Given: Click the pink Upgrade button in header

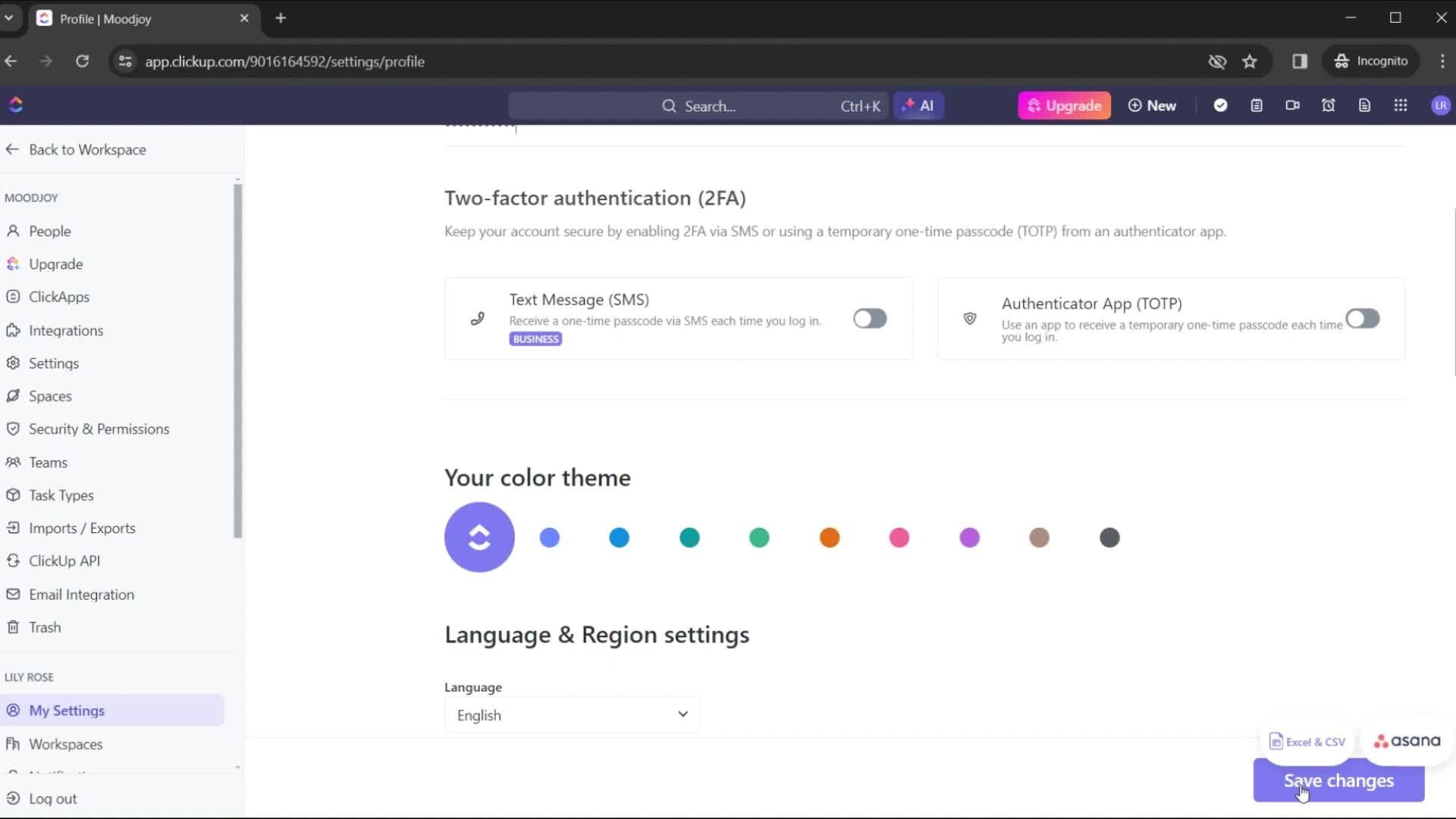Looking at the screenshot, I should point(1064,105).
